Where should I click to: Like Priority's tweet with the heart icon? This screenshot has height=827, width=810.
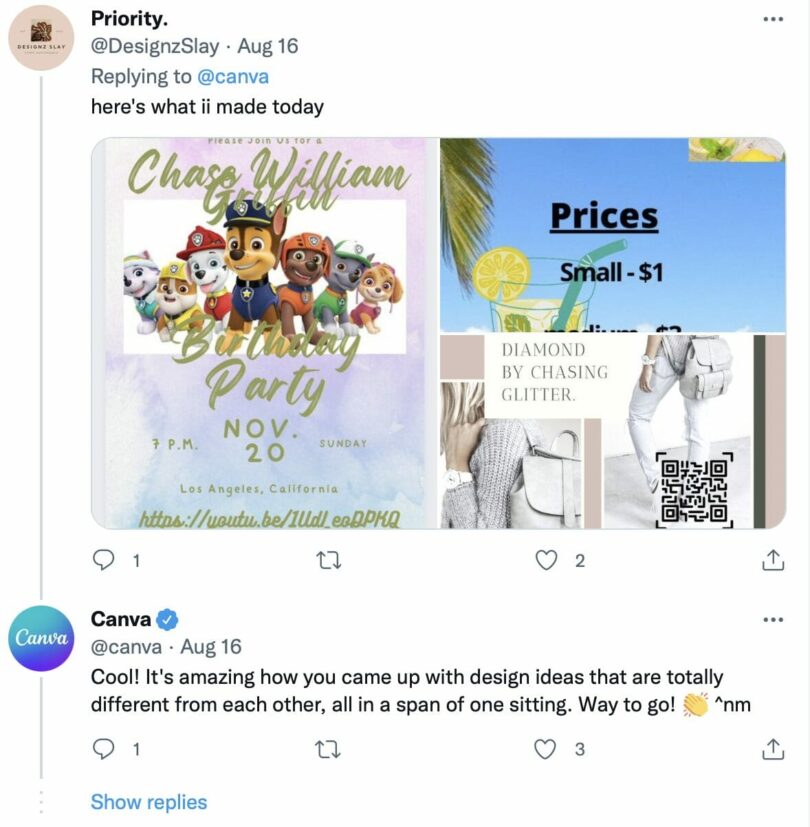pyautogui.click(x=547, y=562)
